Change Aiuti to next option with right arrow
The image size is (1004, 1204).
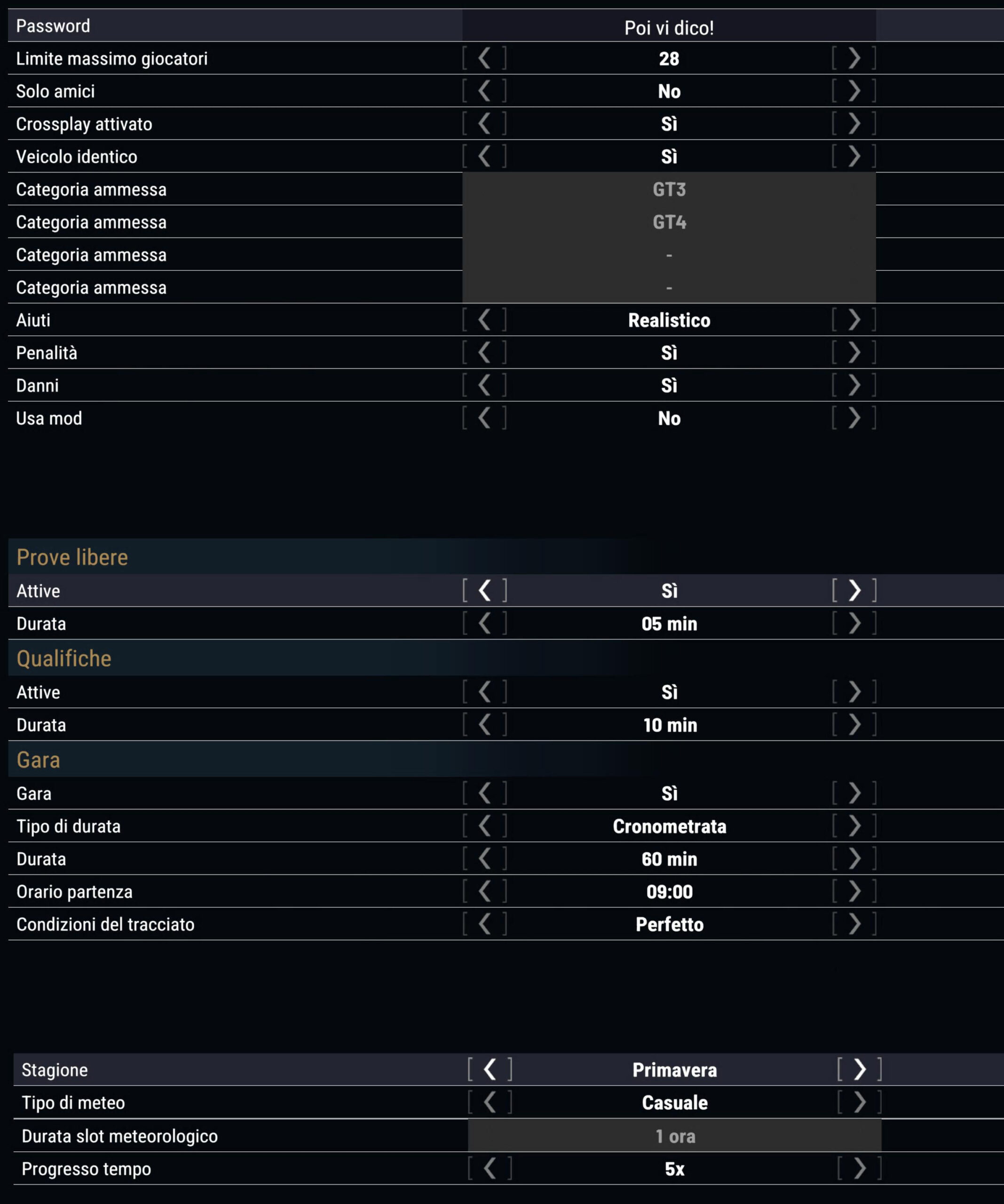click(x=854, y=320)
